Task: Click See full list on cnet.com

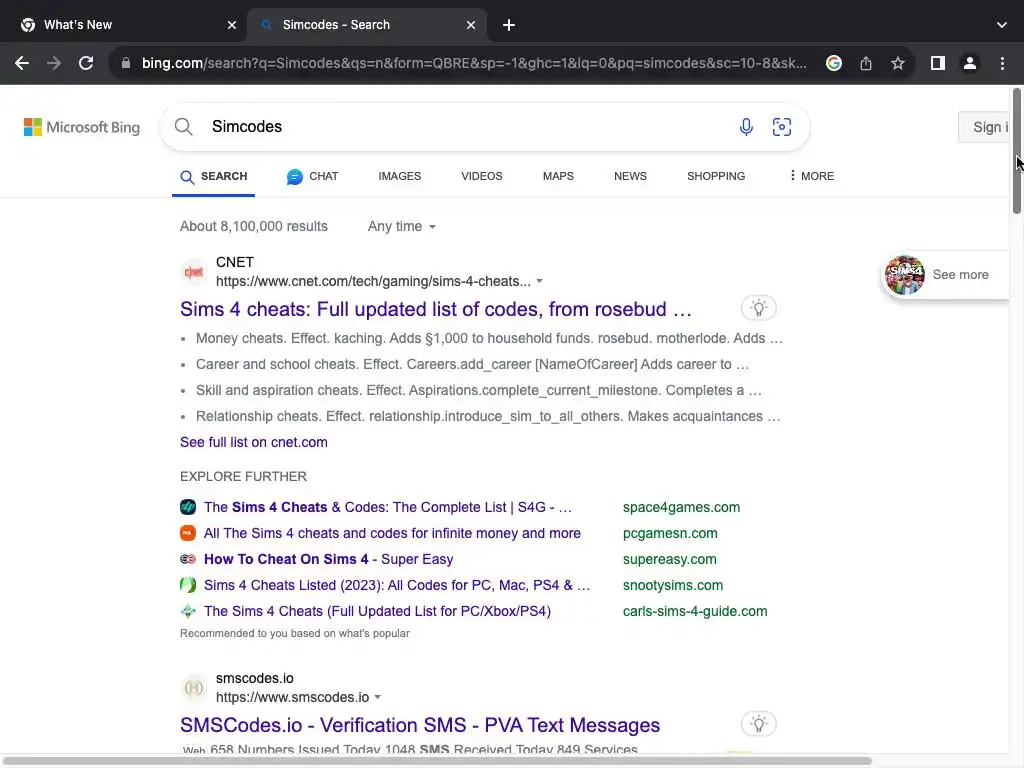Action: point(254,442)
